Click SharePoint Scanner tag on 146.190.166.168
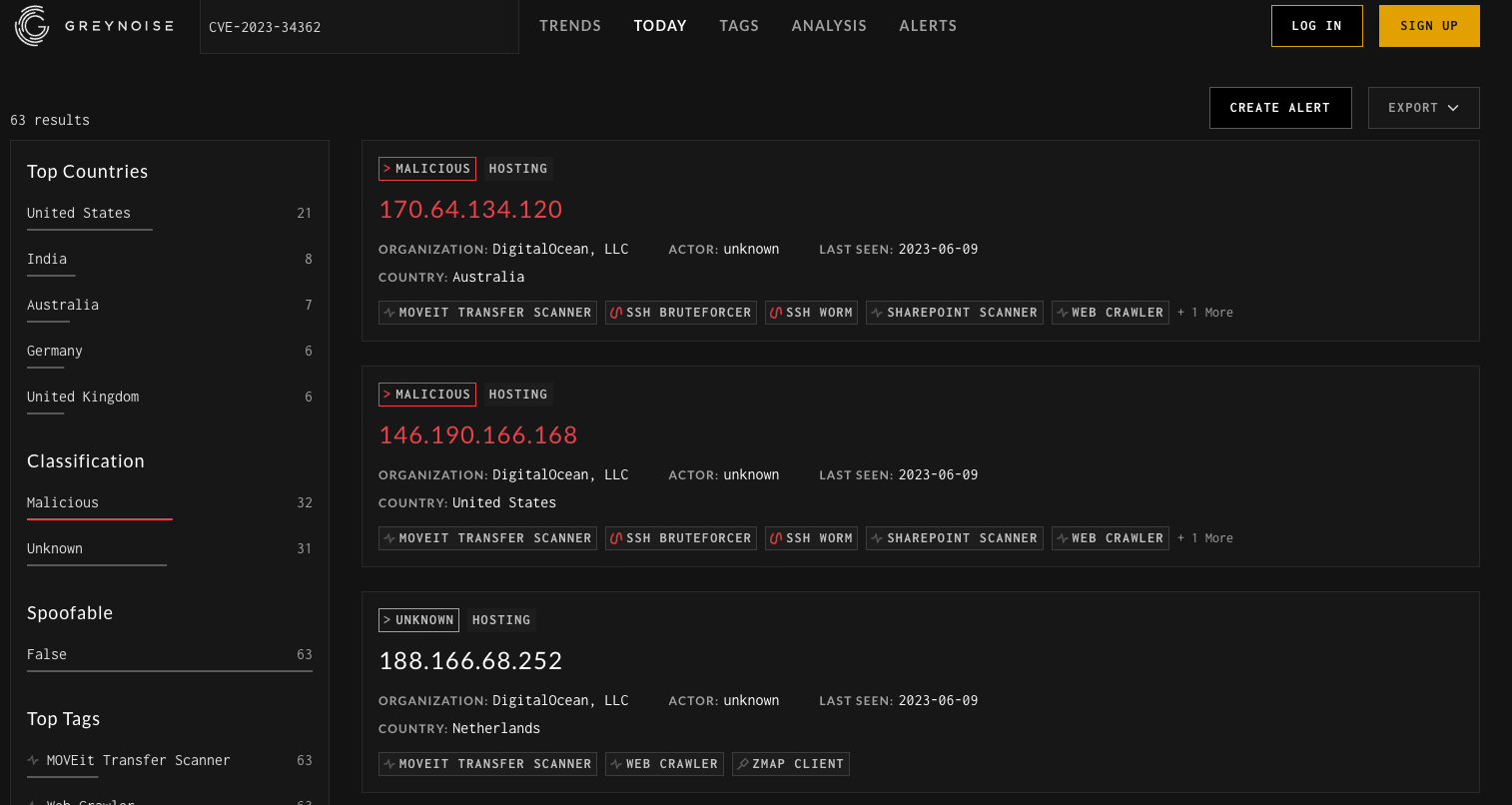1512x805 pixels. click(955, 538)
